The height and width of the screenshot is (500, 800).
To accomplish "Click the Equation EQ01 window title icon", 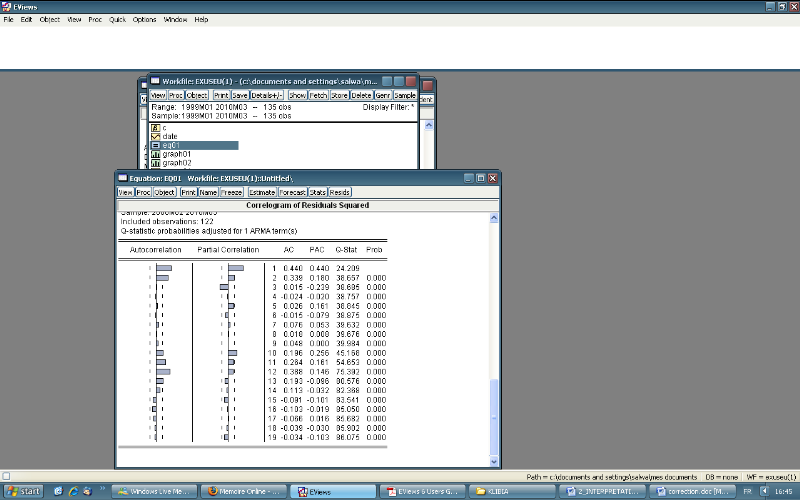I will 122,177.
